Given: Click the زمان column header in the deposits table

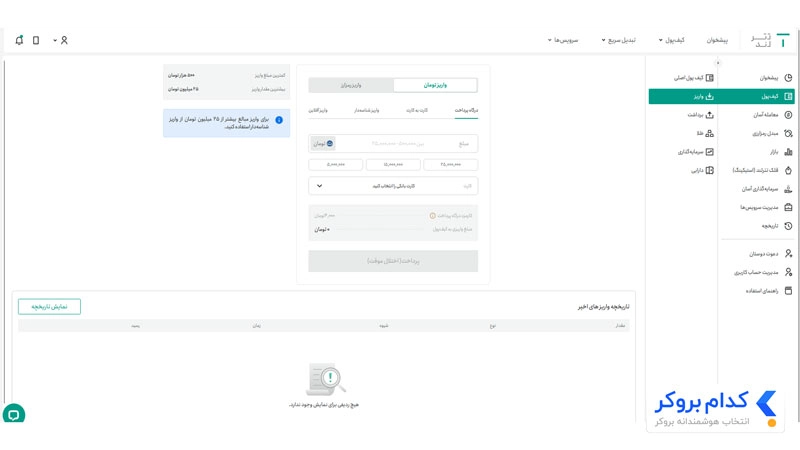Looking at the screenshot, I should tap(257, 326).
